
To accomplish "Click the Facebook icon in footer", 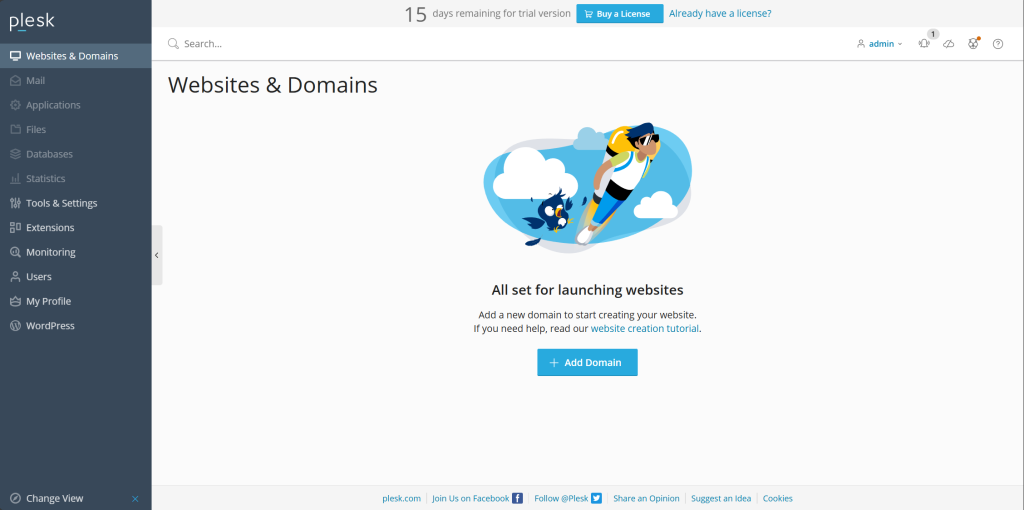I will [517, 498].
